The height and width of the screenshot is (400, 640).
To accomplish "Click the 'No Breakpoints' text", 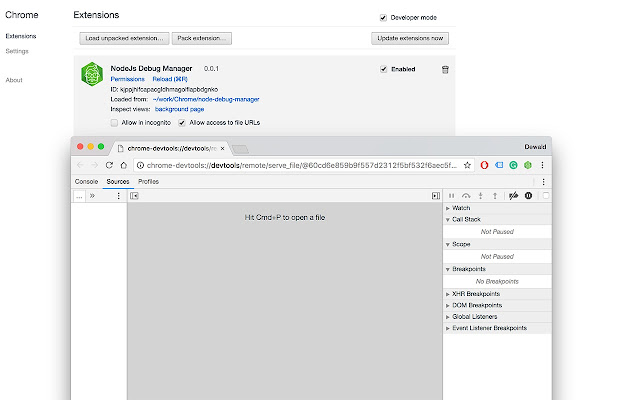I will point(497,282).
